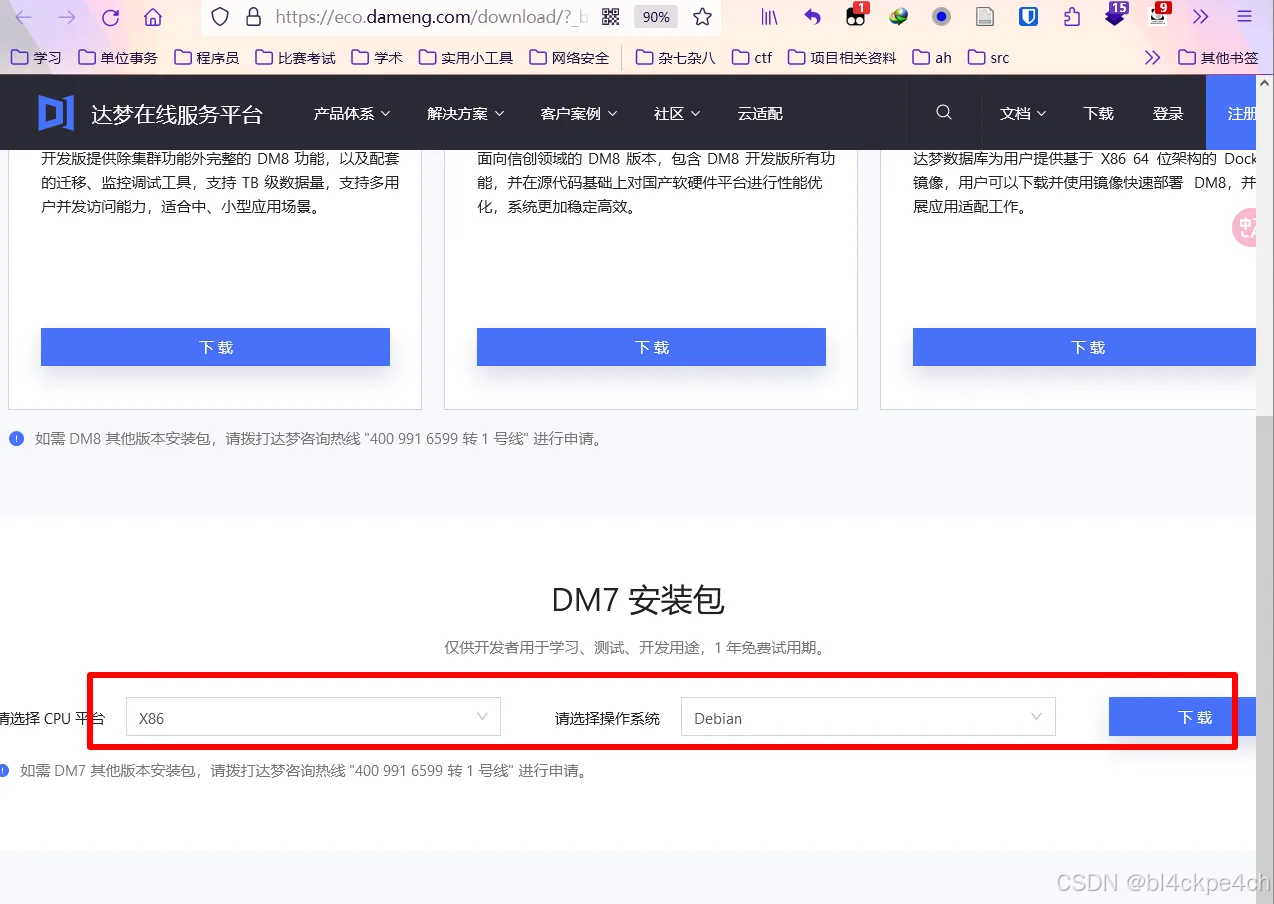Expand the 客户案例 navigation menu
The image size is (1274, 904).
[579, 114]
